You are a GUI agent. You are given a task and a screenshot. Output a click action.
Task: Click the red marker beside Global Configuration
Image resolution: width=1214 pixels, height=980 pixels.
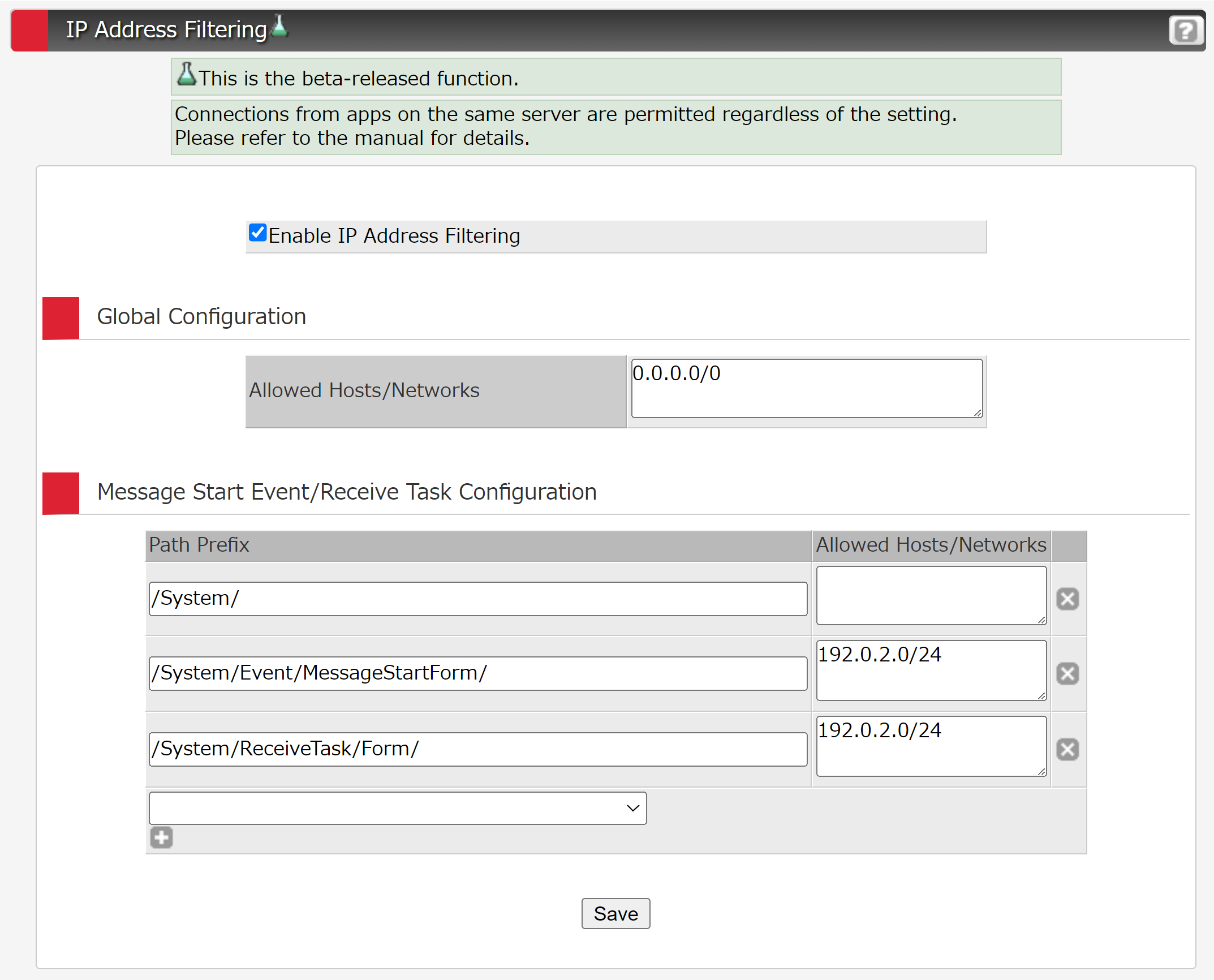[x=60, y=317]
